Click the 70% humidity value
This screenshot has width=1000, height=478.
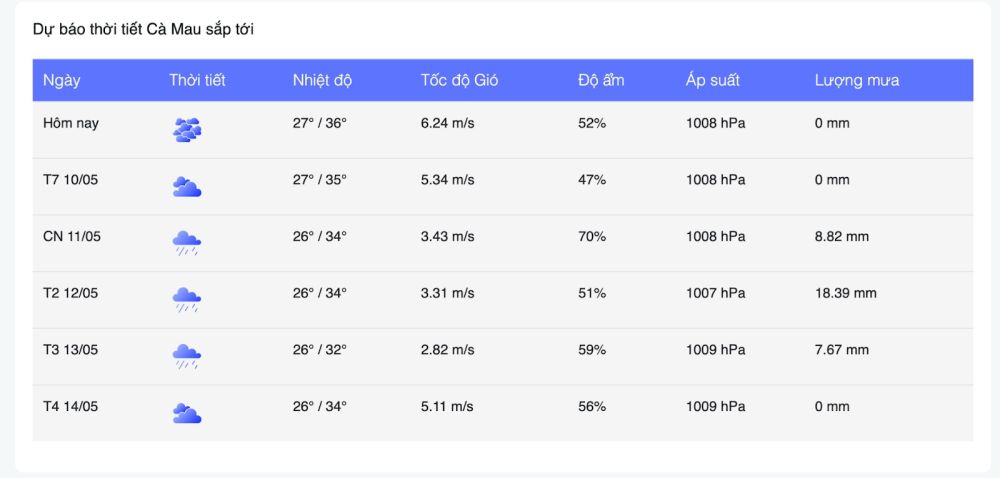[592, 236]
